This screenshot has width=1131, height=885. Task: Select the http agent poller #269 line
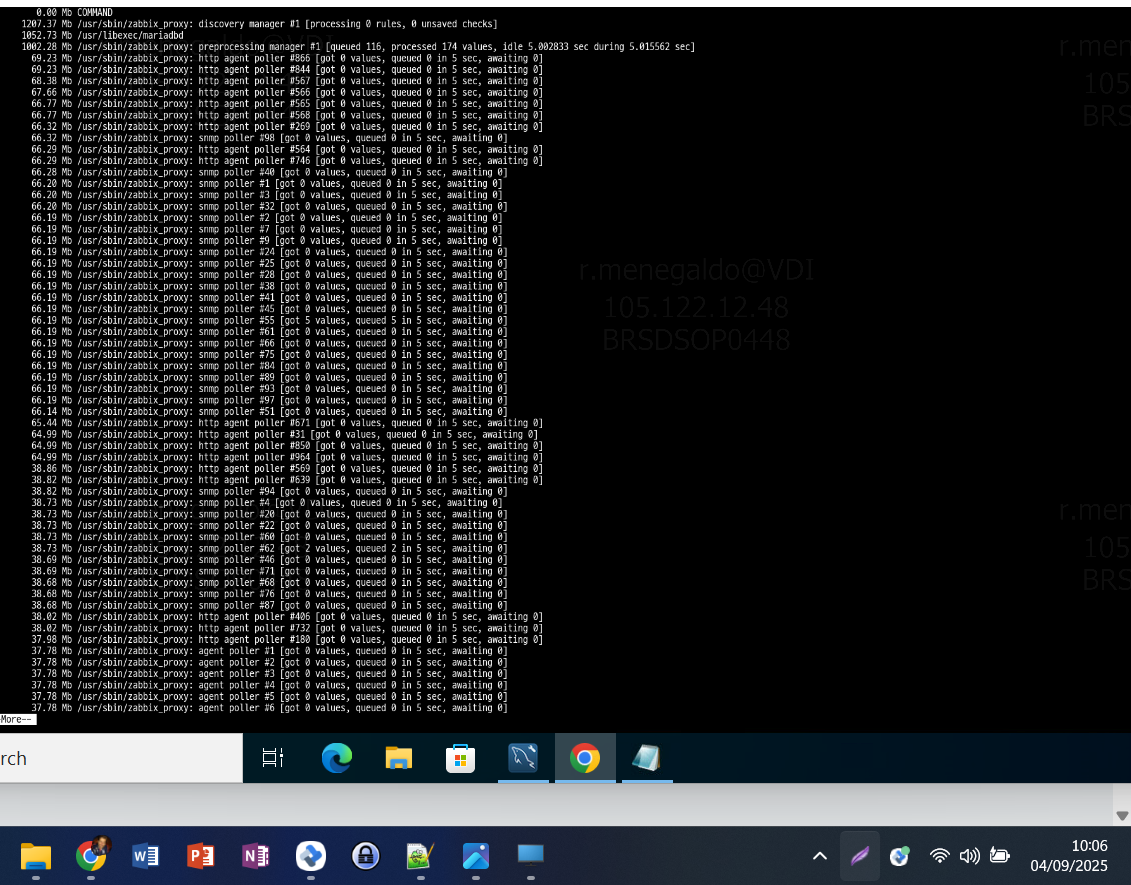(x=287, y=127)
